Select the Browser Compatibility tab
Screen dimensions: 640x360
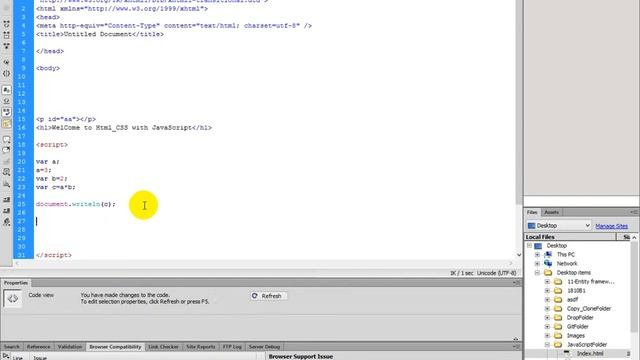115,347
